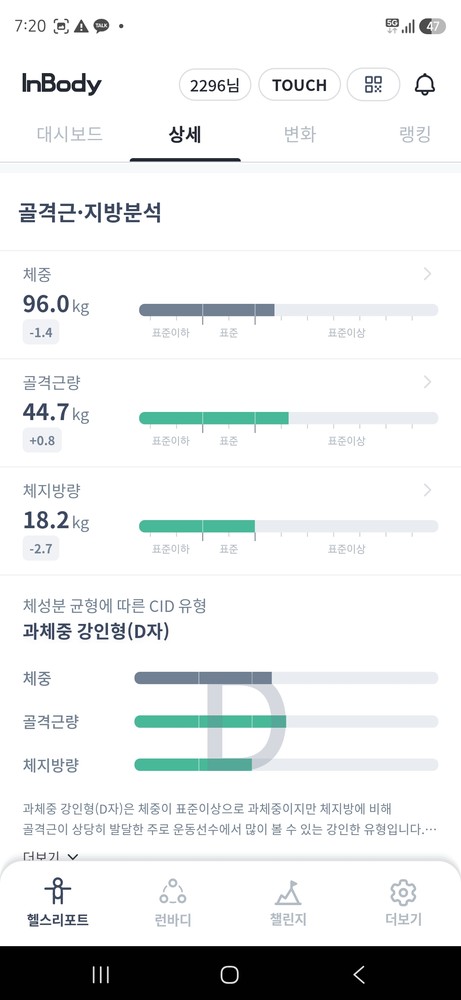Open the 챌린지 mountain flag icon

click(288, 892)
